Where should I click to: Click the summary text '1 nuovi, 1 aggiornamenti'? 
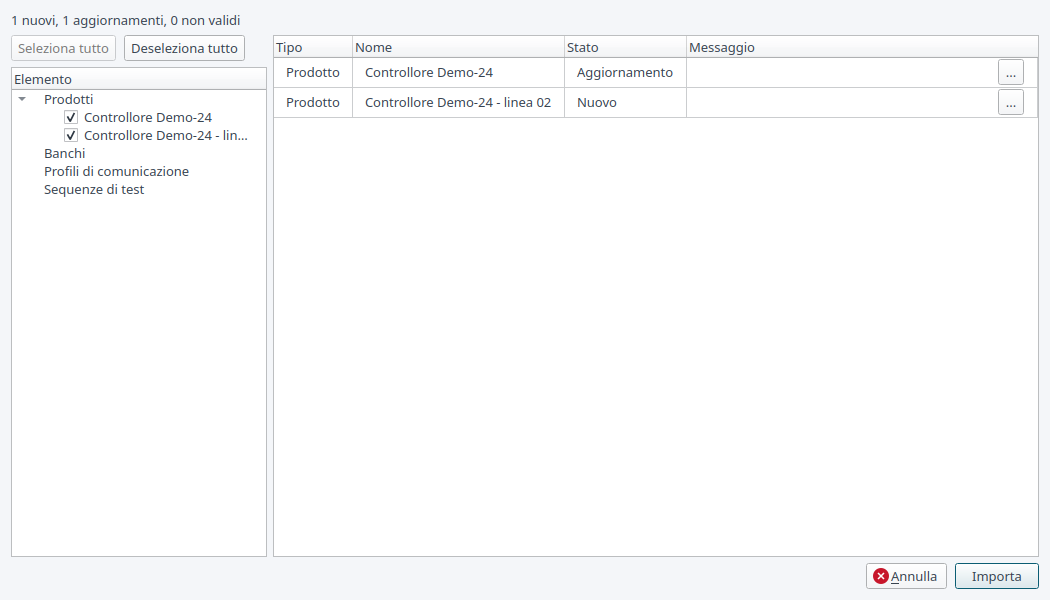[87, 20]
